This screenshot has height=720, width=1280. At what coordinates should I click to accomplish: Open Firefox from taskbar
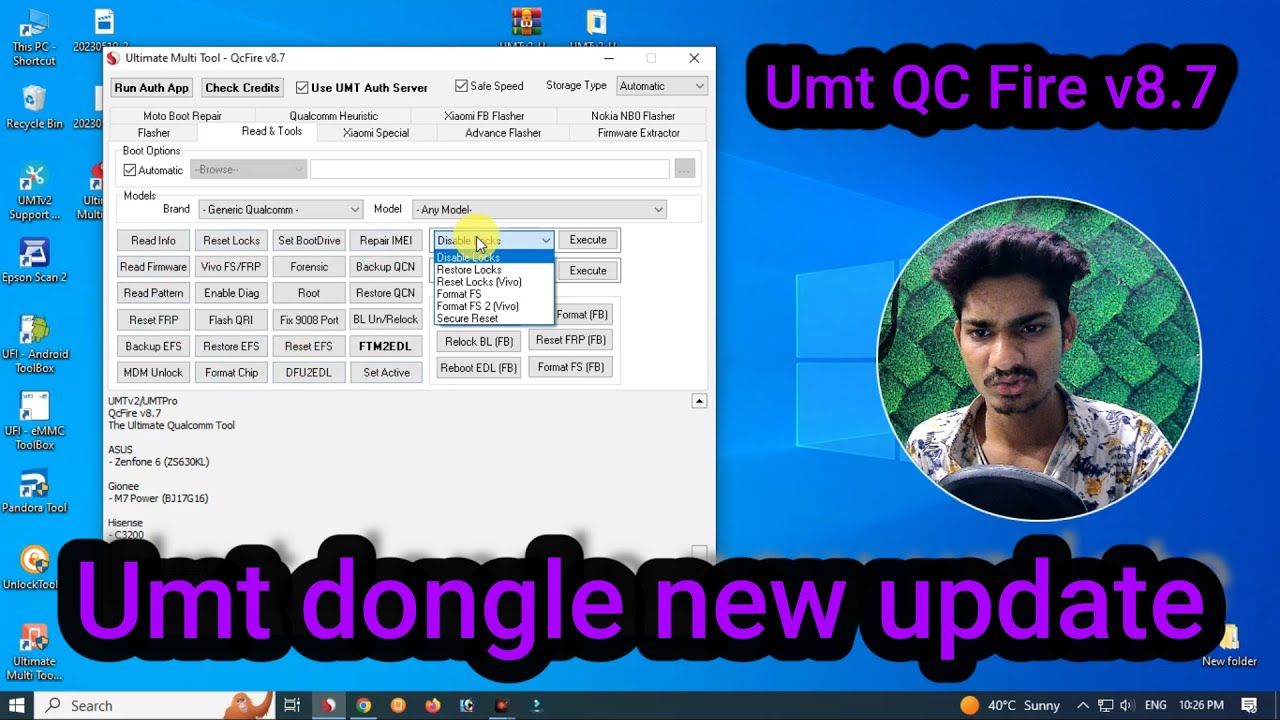pyautogui.click(x=432, y=705)
